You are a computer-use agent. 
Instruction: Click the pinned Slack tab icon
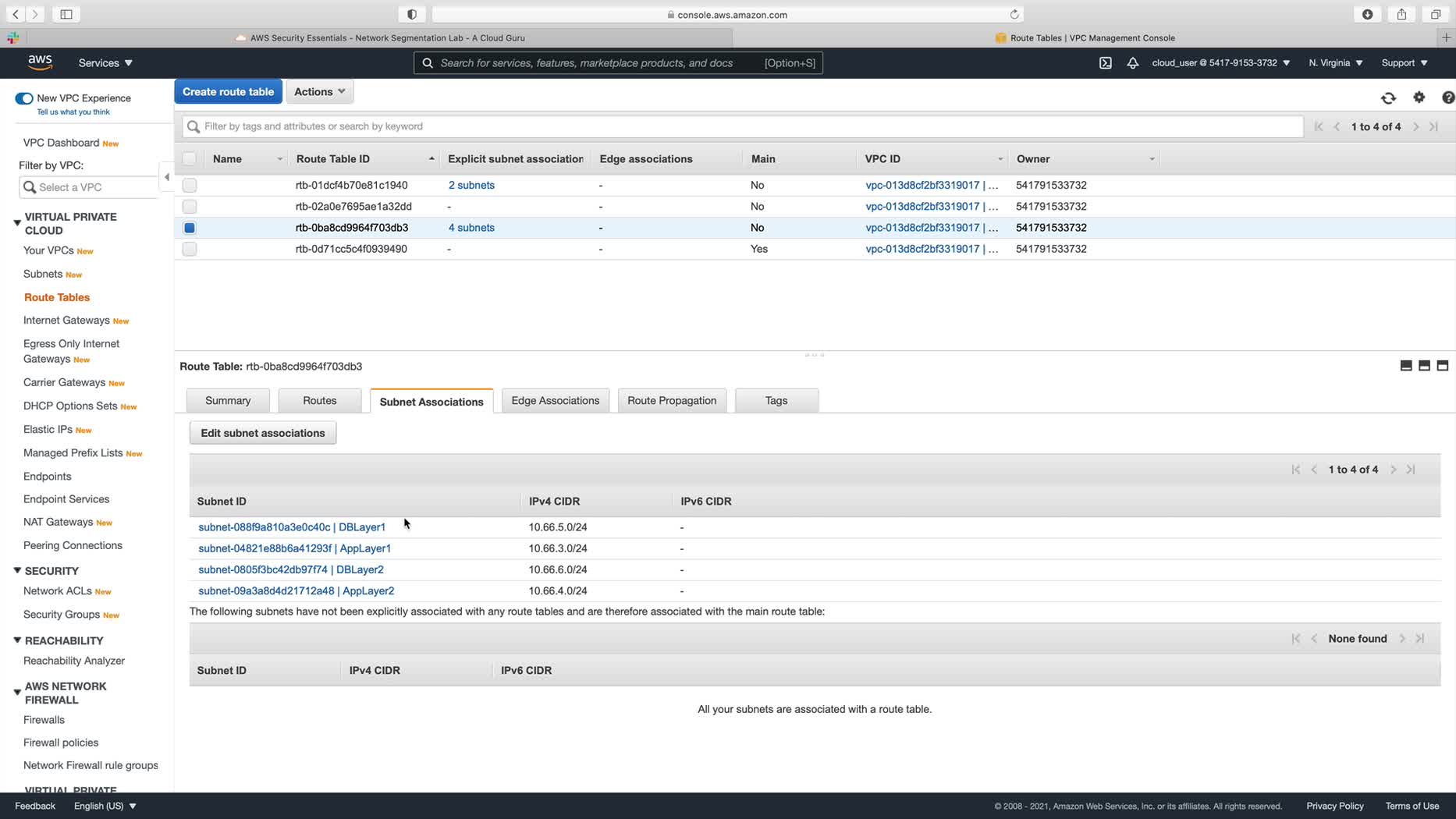pos(13,37)
